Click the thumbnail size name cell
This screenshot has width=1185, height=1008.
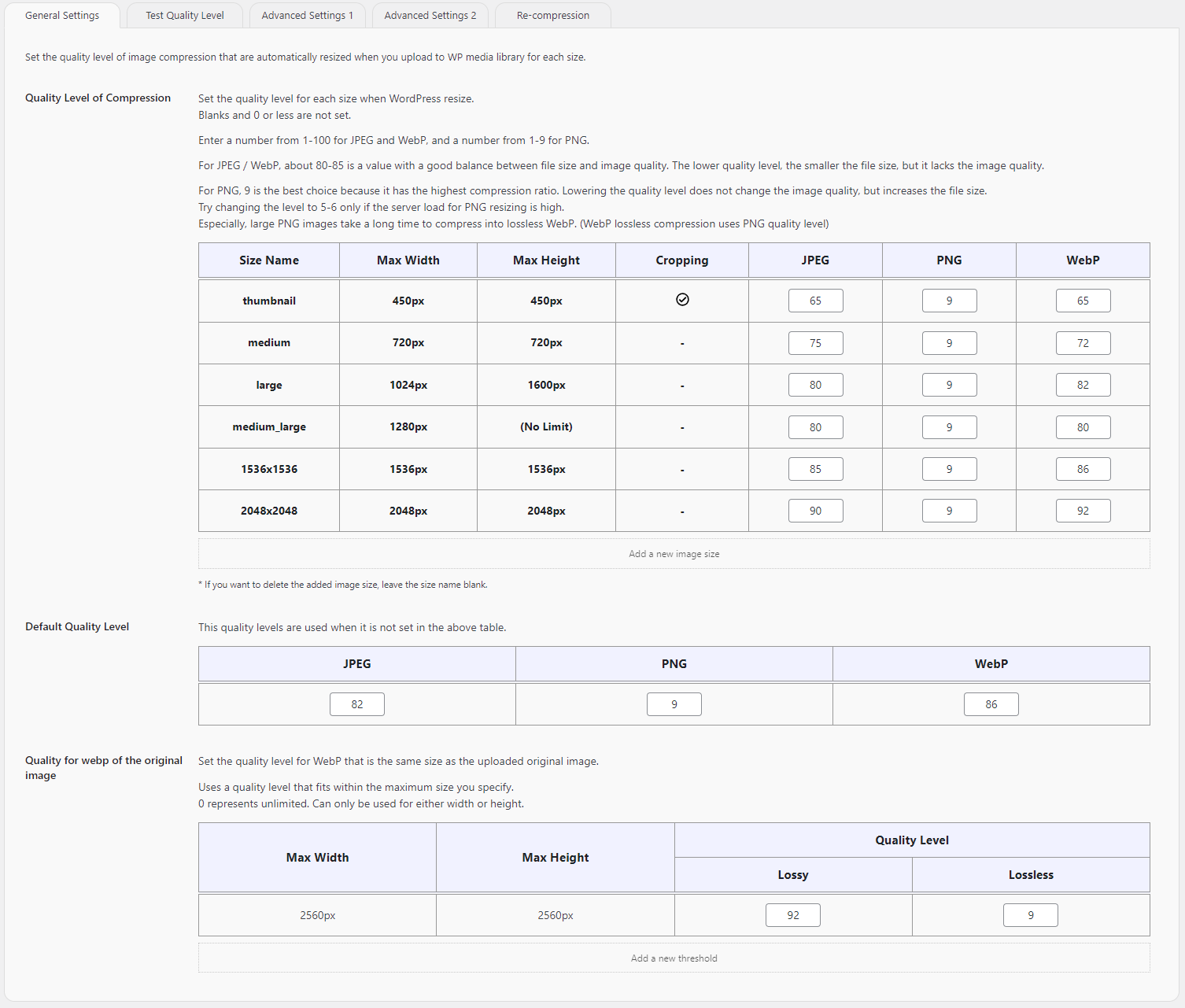[x=269, y=301]
